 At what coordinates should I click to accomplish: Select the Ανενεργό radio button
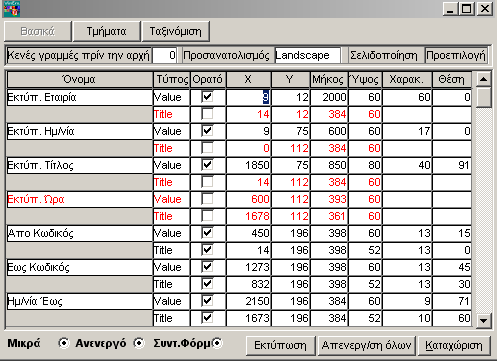[139, 343]
